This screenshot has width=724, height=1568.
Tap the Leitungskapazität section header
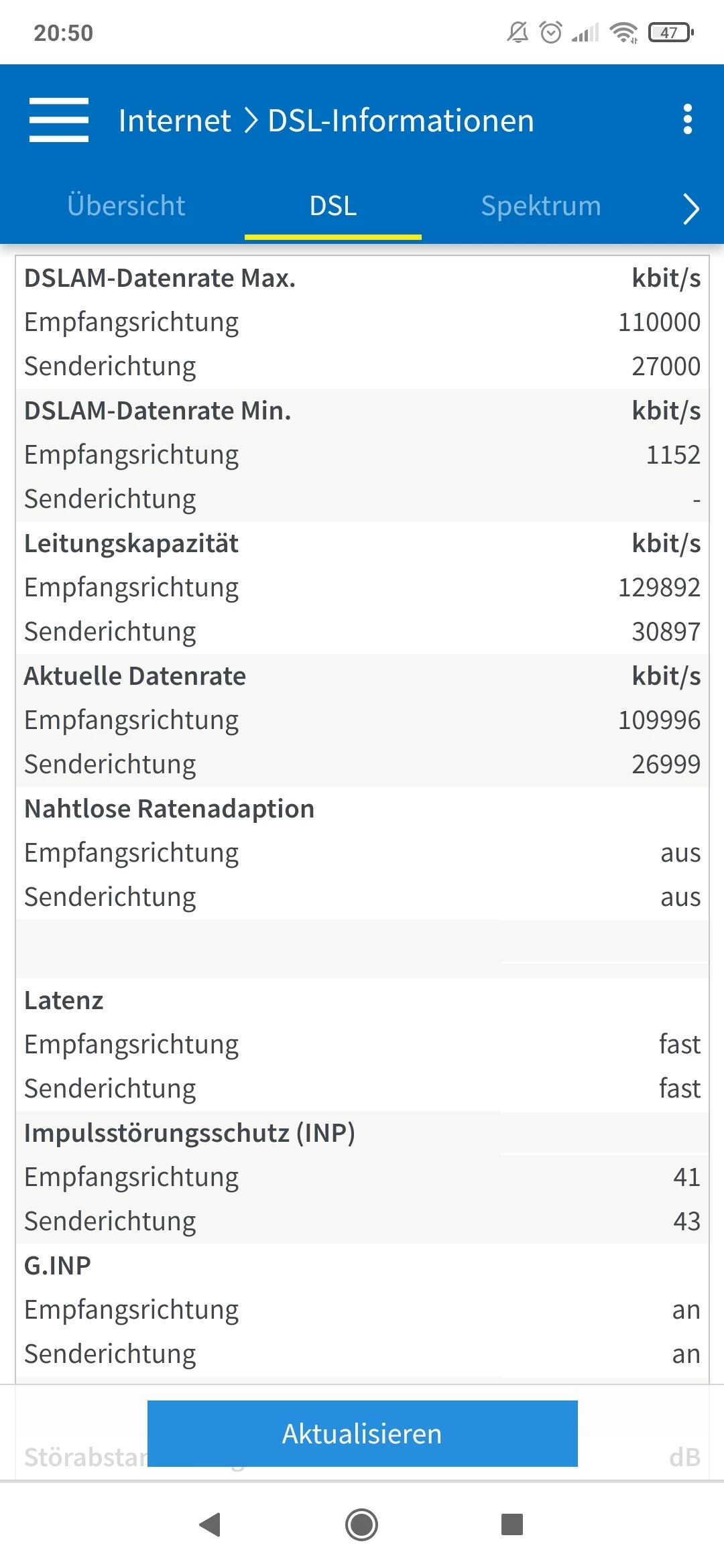point(131,543)
